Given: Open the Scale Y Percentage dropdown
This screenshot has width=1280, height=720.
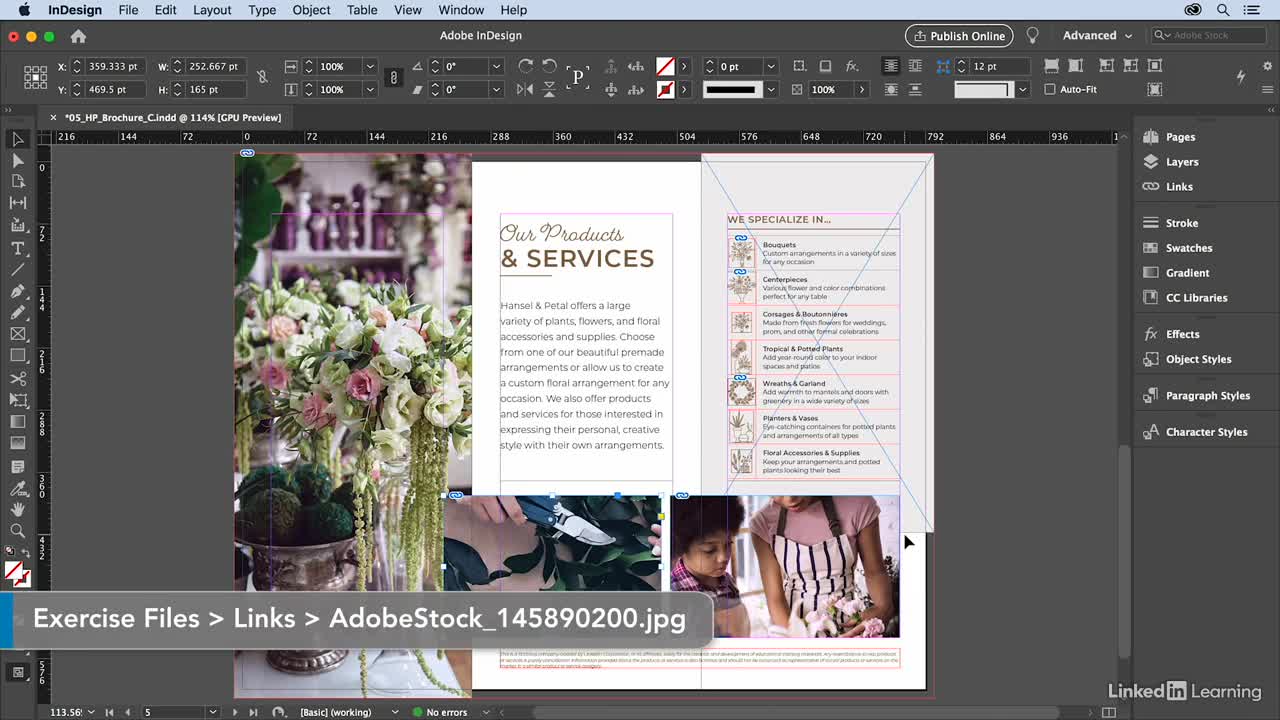Looking at the screenshot, I should tap(369, 89).
